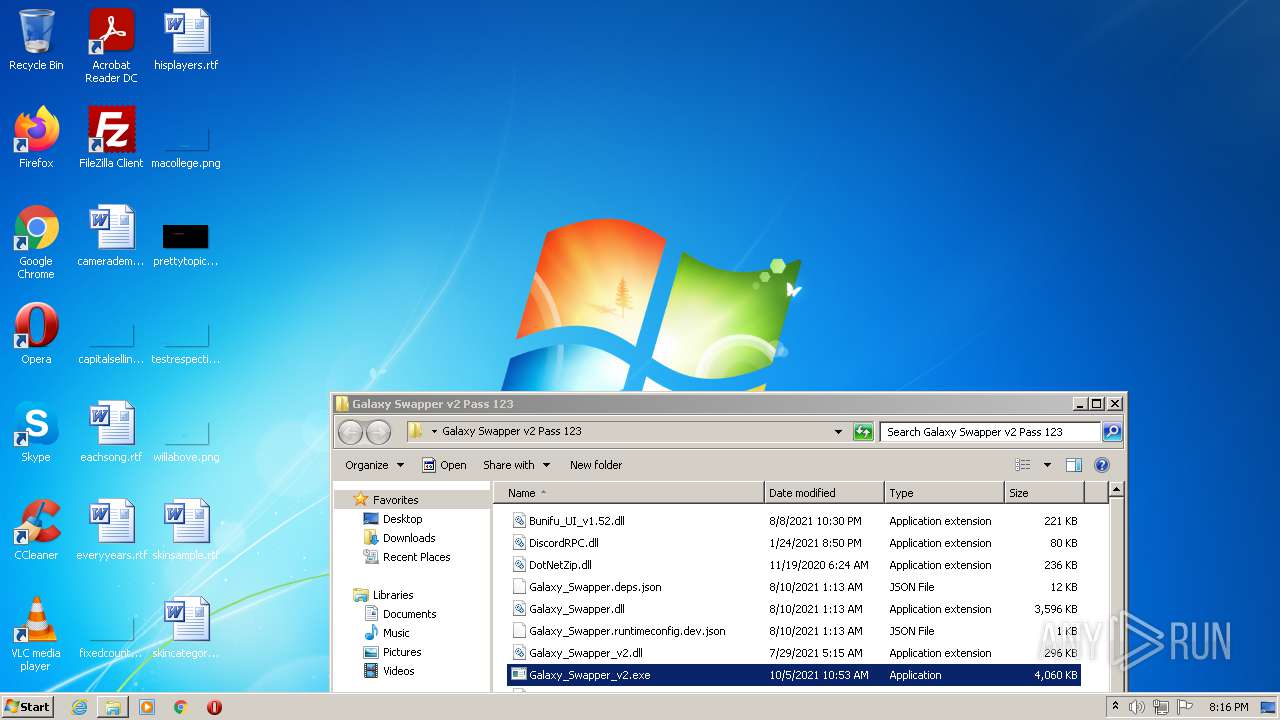Screen dimensions: 1280x720
Task: Click the search magnifier button
Action: 1111,432
